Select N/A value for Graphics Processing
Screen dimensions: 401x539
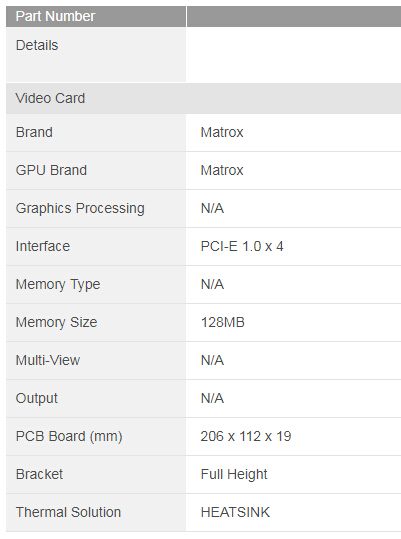coord(212,208)
